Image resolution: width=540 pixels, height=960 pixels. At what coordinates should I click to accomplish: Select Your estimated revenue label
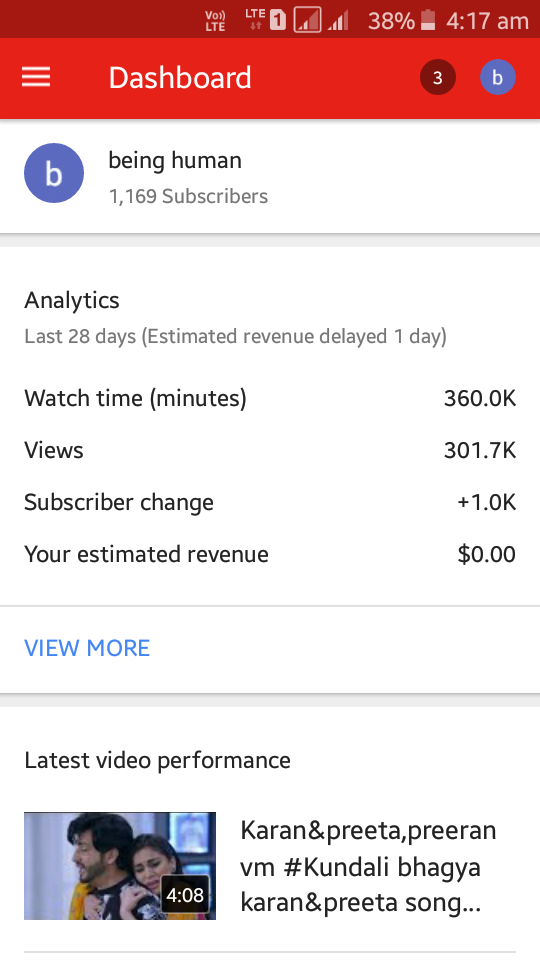pyautogui.click(x=146, y=555)
